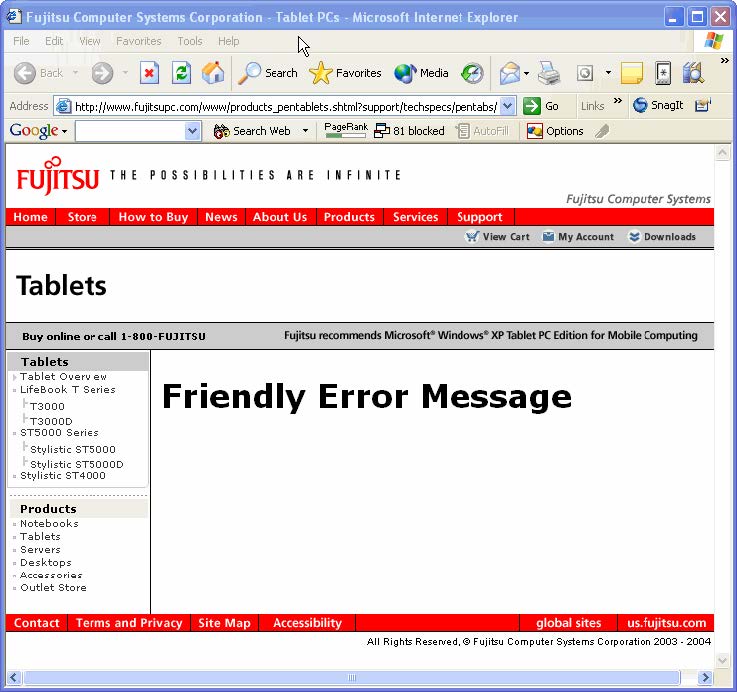Open the Notebooks product link
This screenshot has width=737, height=692.
(49, 524)
